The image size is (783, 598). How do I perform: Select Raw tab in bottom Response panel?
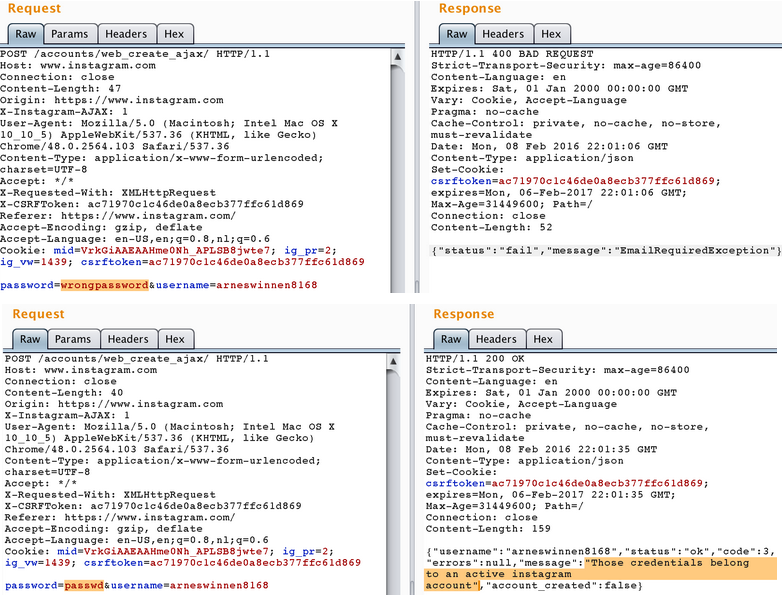pyautogui.click(x=451, y=339)
